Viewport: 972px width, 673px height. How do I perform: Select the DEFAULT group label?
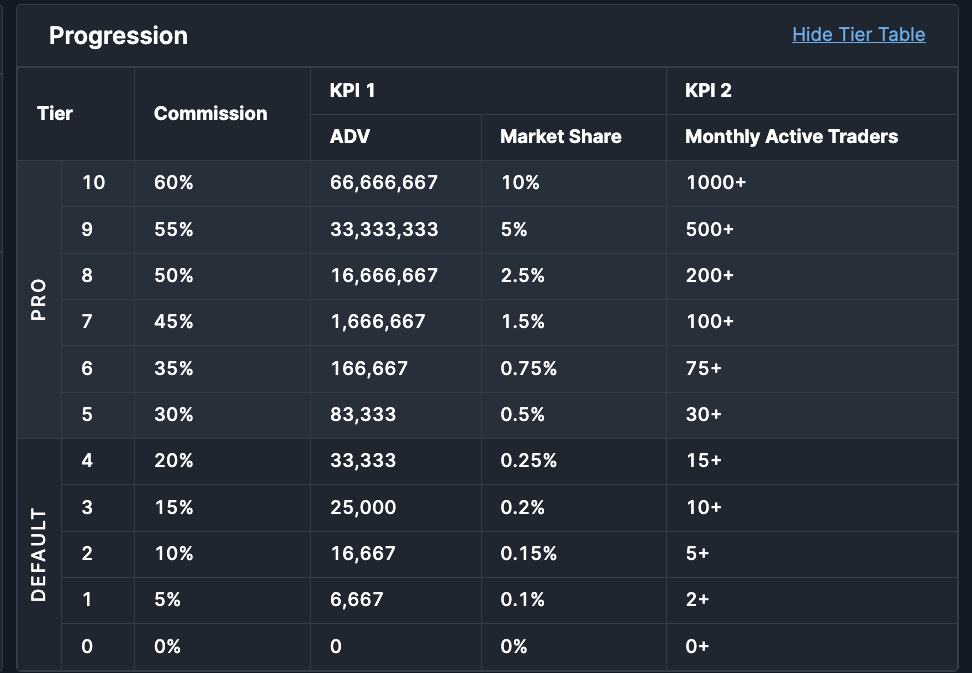pyautogui.click(x=38, y=555)
